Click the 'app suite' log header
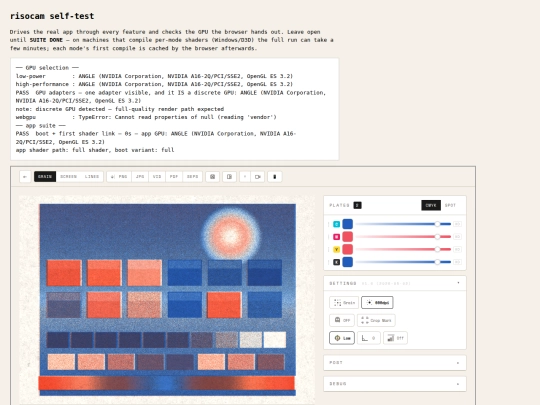This screenshot has height=405, width=540. pos(41,126)
